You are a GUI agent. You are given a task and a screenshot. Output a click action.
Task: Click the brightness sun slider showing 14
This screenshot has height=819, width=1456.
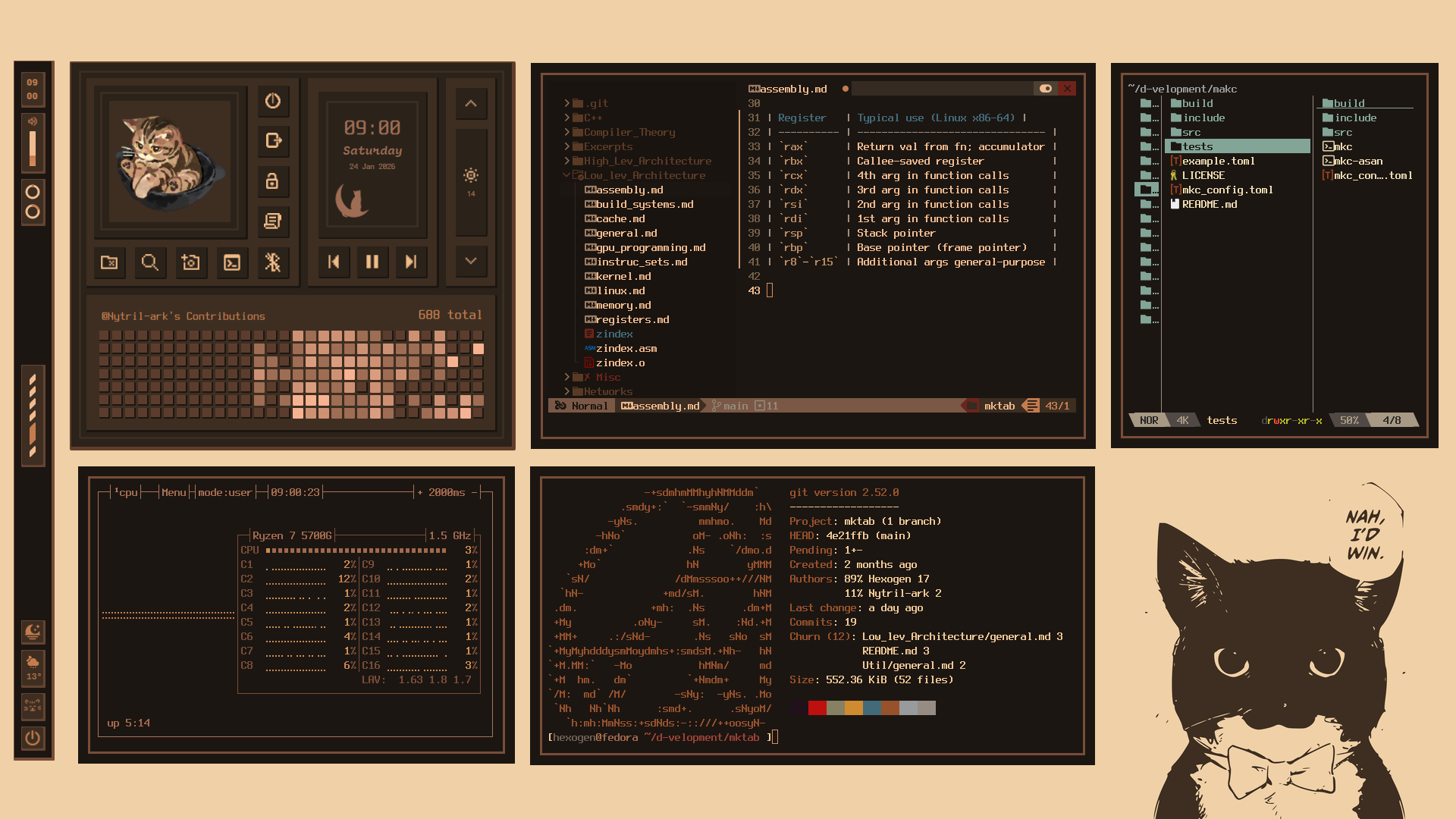[x=471, y=182]
